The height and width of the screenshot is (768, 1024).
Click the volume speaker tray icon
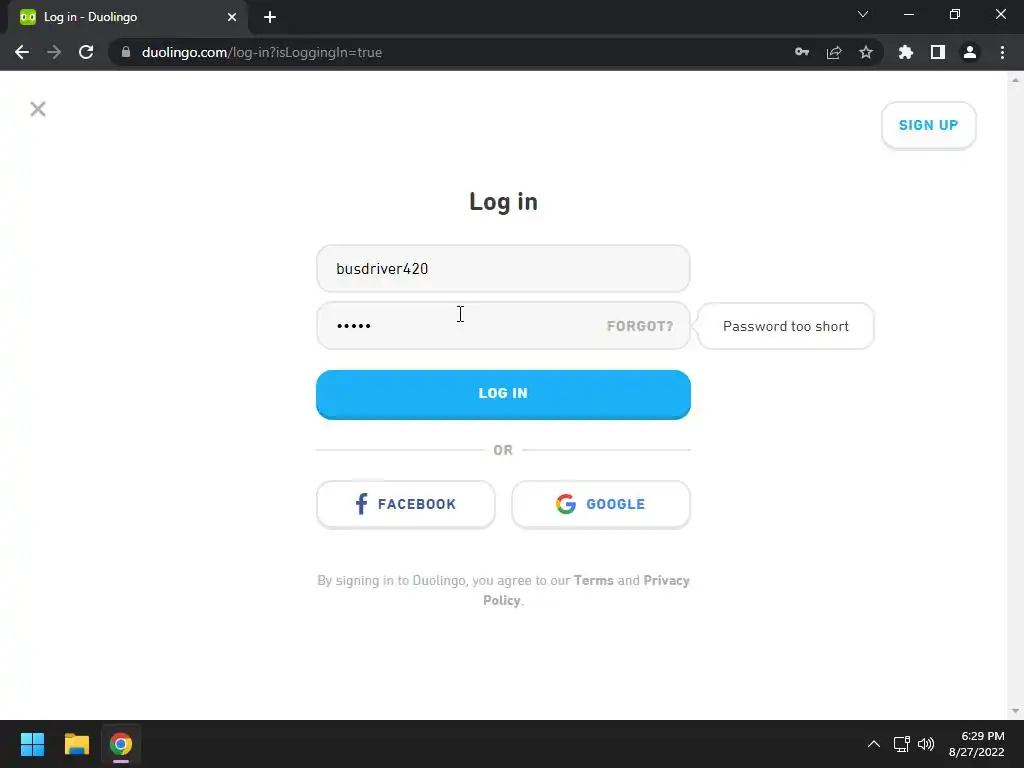926,744
